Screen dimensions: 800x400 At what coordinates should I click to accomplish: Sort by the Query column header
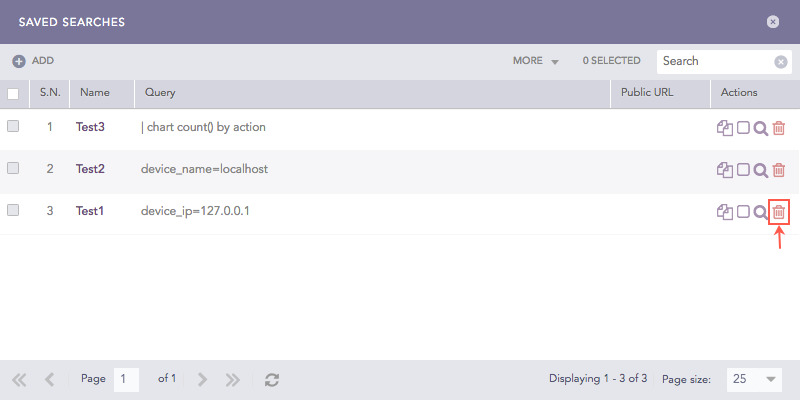click(x=160, y=93)
